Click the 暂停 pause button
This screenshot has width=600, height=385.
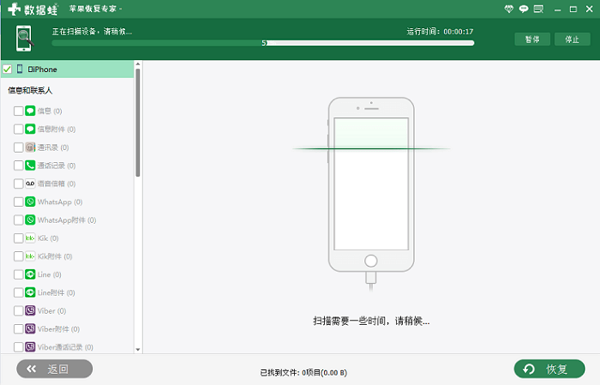532,39
